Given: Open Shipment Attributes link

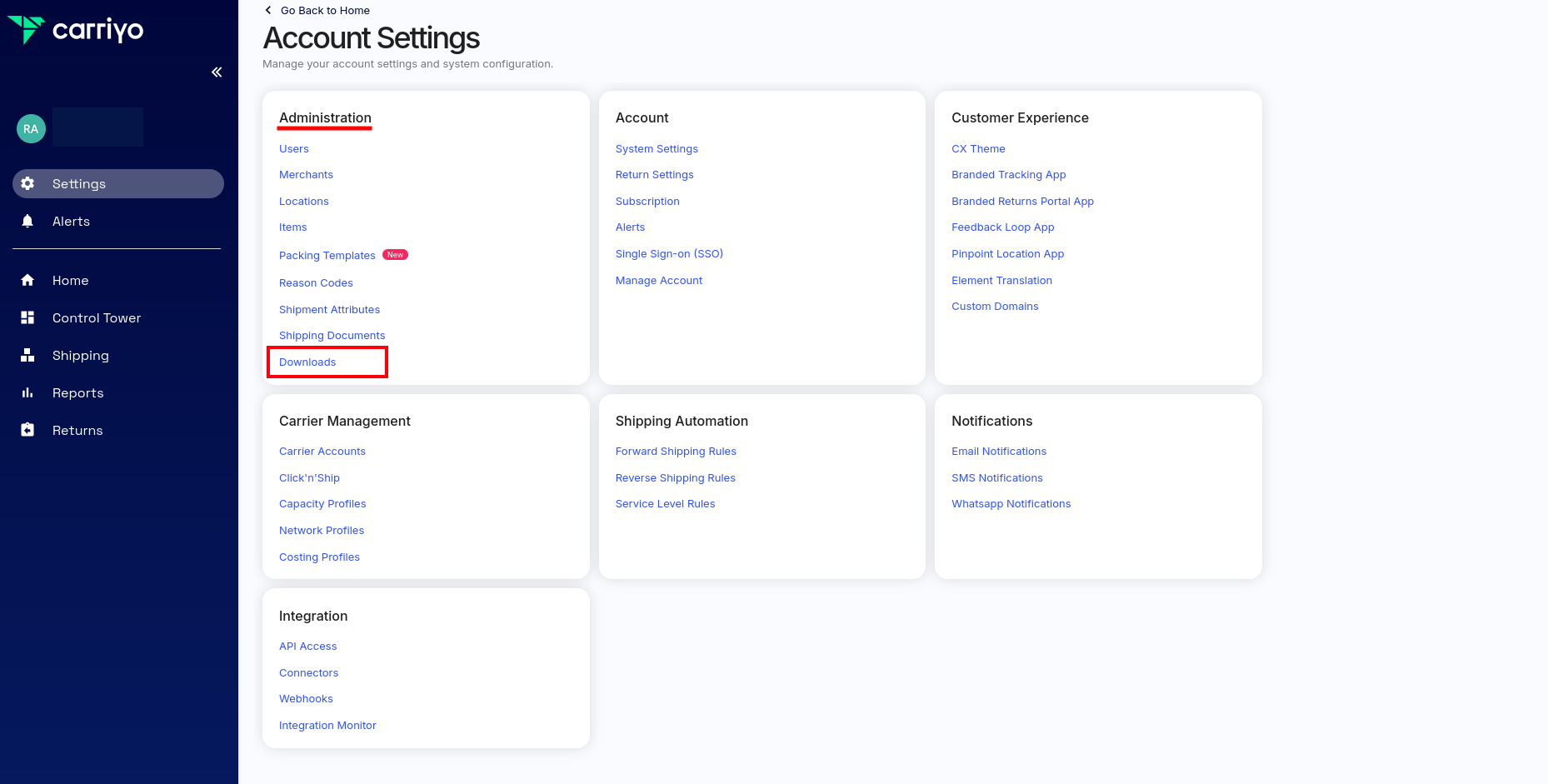Looking at the screenshot, I should 329,309.
